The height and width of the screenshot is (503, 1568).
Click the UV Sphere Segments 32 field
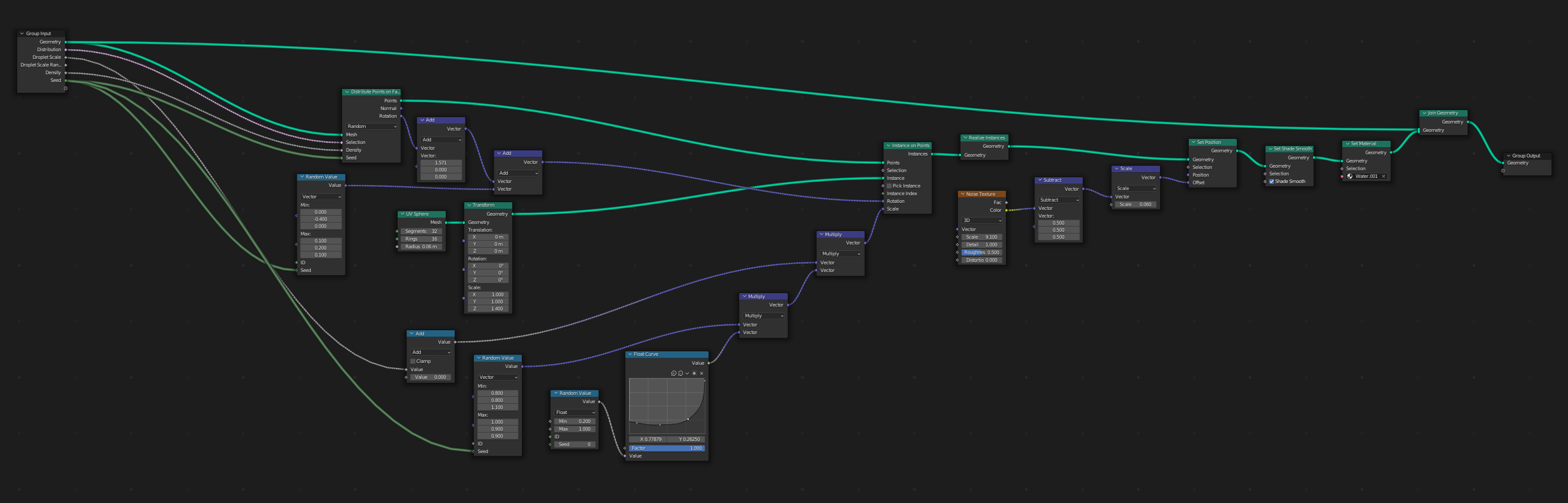[421, 231]
